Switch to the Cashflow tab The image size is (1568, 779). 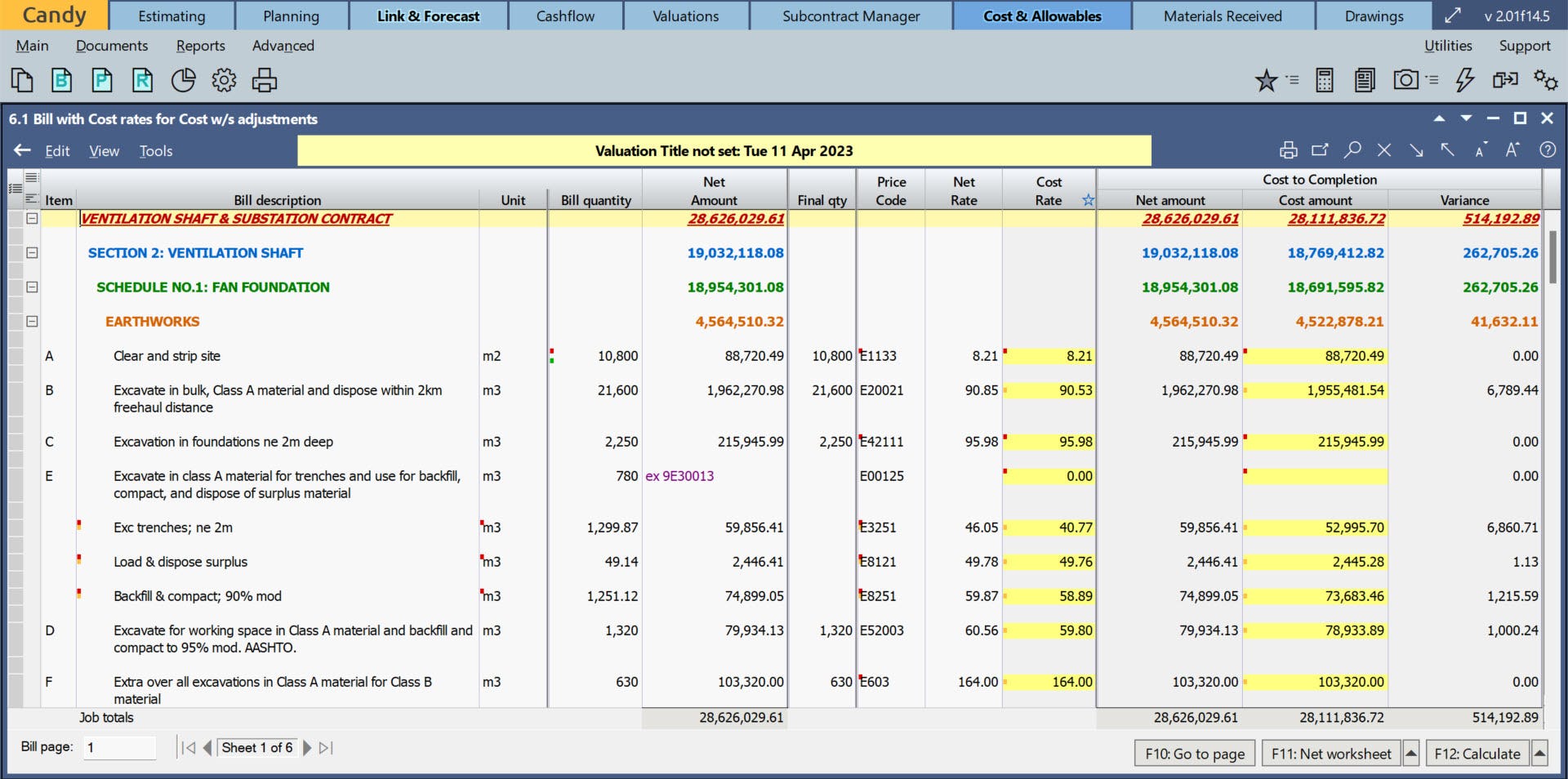point(565,16)
